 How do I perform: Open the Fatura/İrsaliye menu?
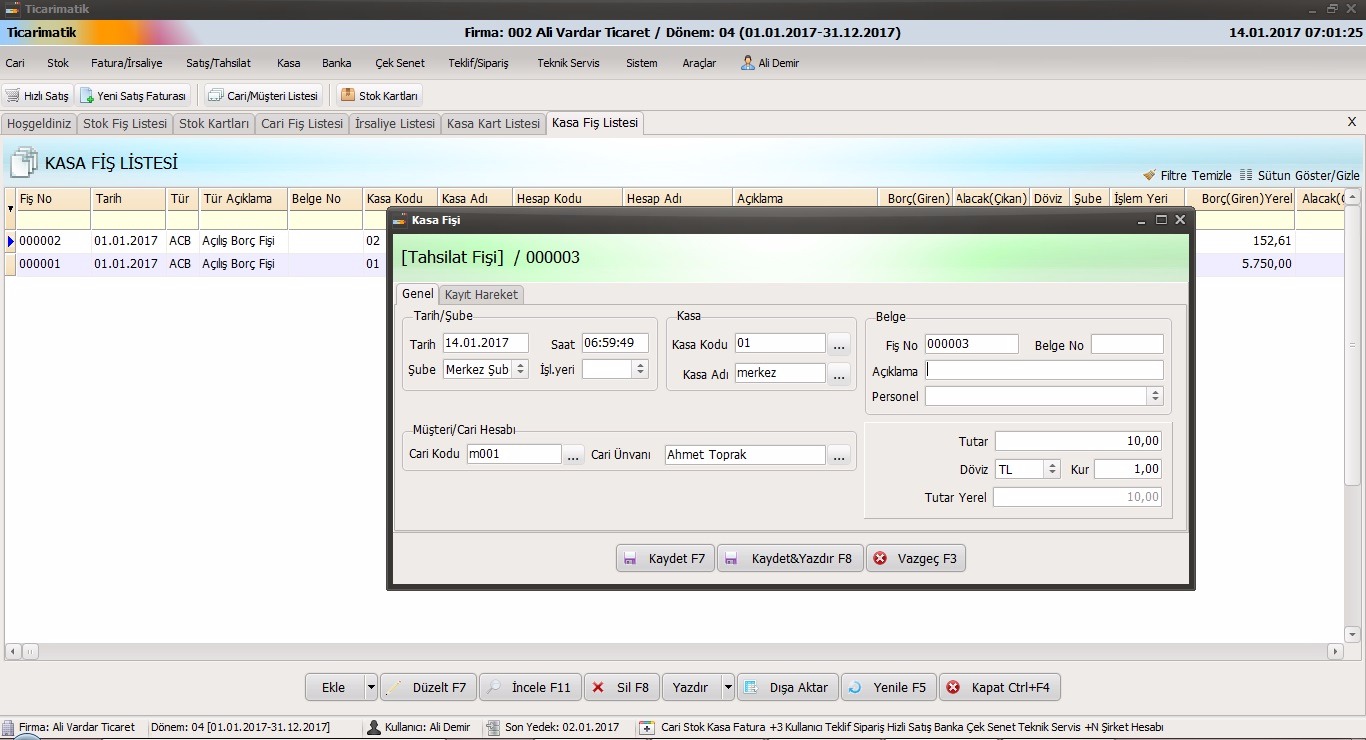[126, 63]
